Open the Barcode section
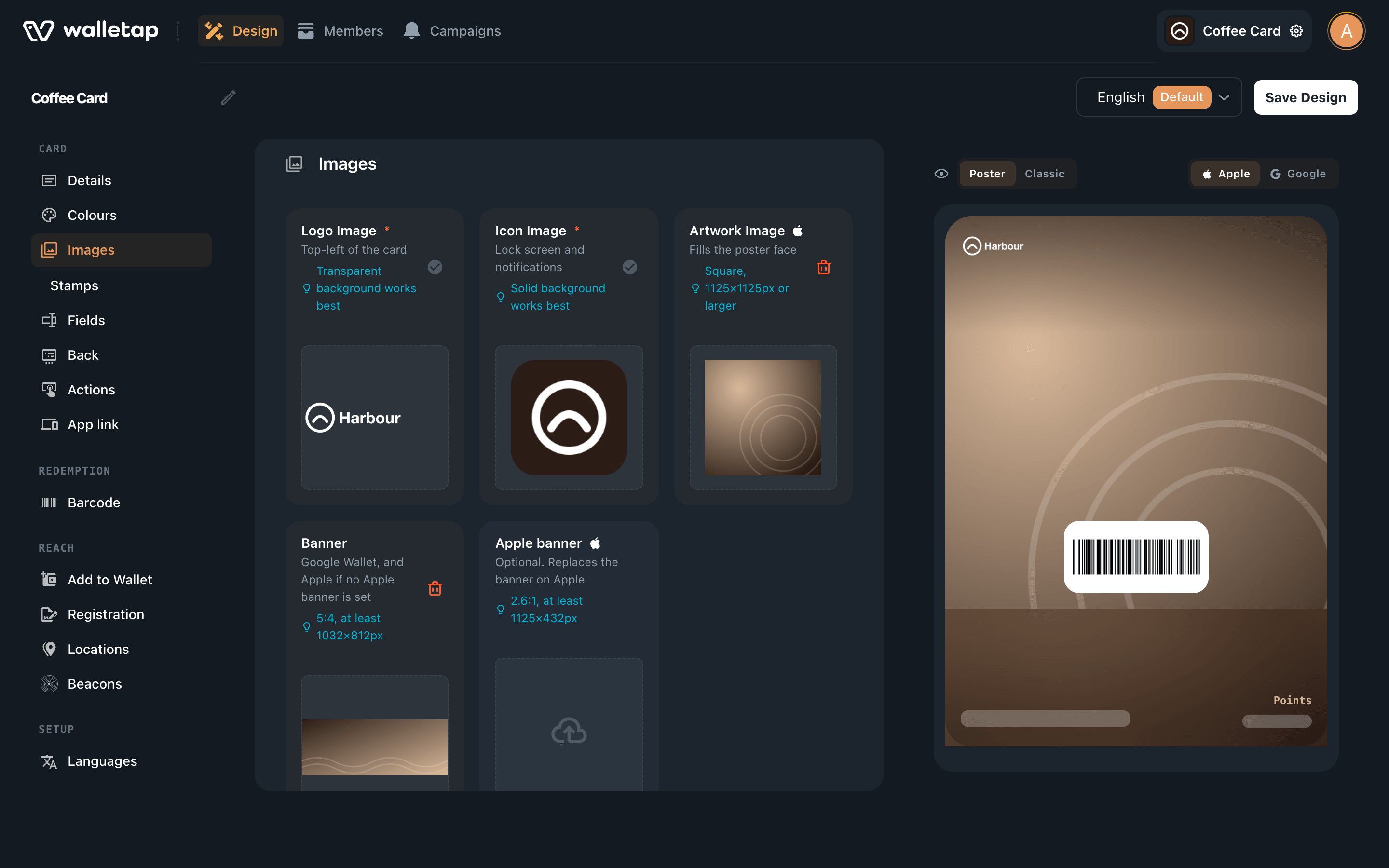The height and width of the screenshot is (868, 1389). click(x=122, y=502)
